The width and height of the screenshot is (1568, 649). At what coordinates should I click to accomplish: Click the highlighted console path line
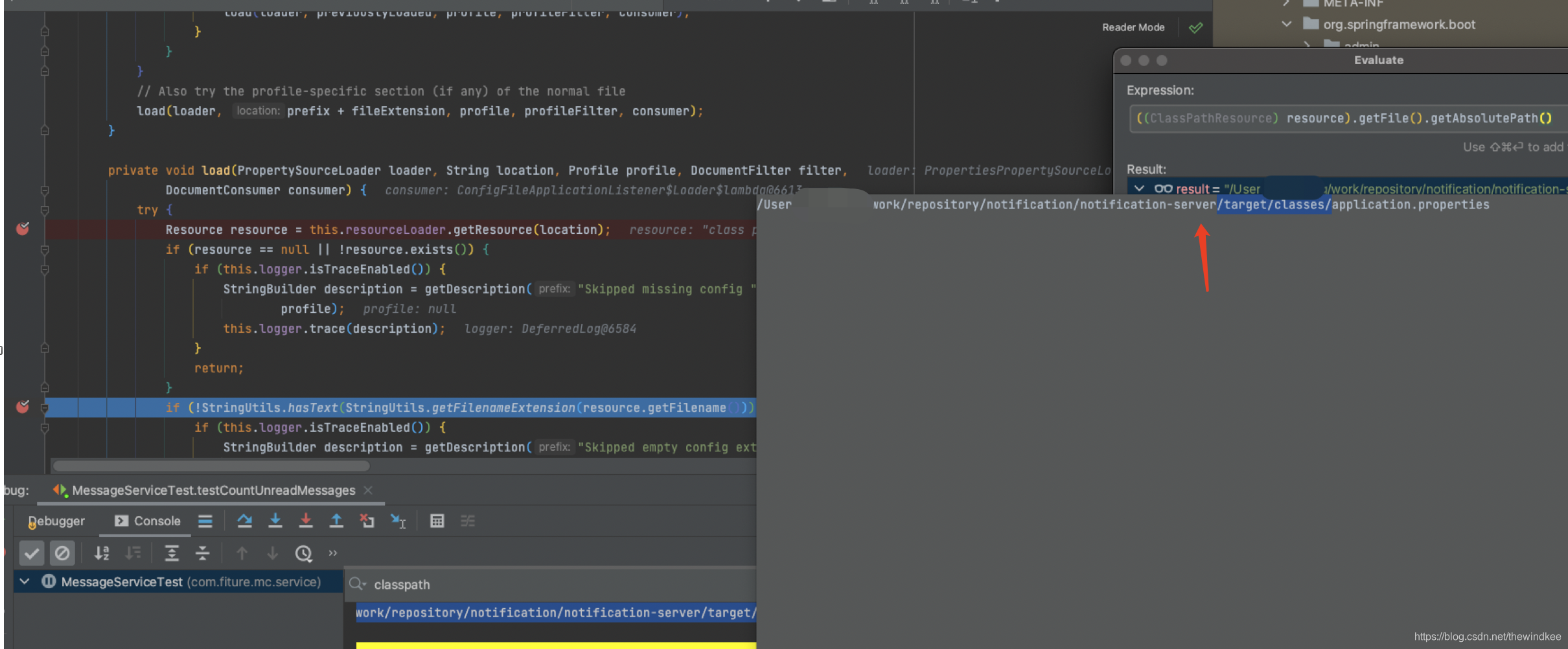(556, 613)
